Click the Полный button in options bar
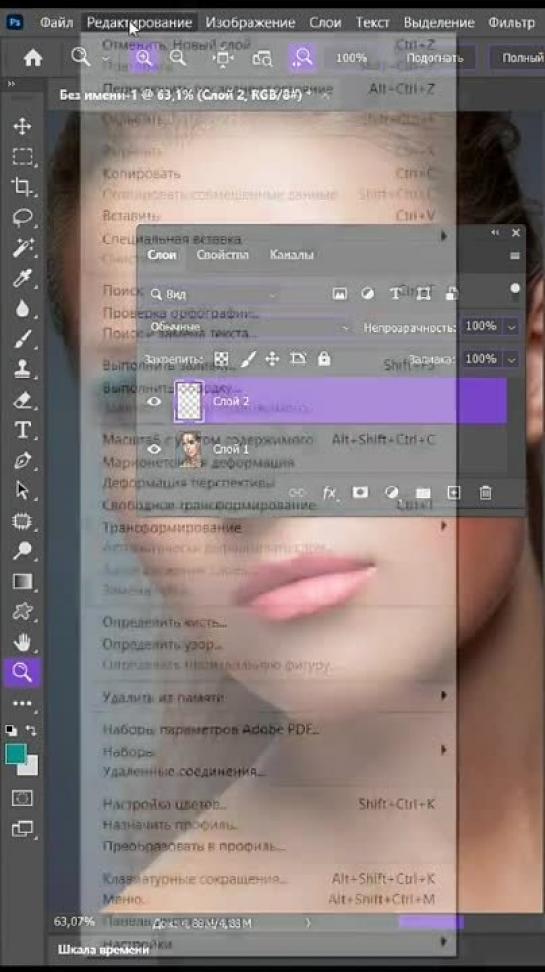This screenshot has height=972, width=545. pos(520,58)
